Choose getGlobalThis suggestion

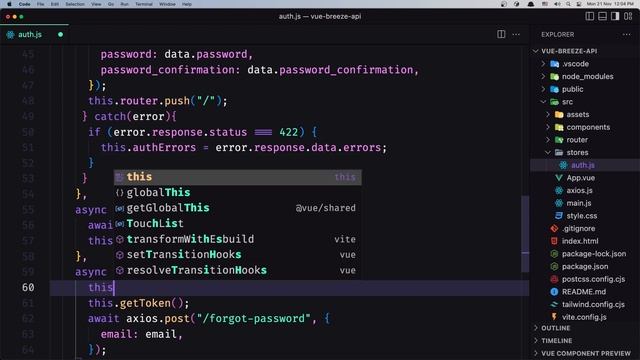pyautogui.click(x=238, y=208)
